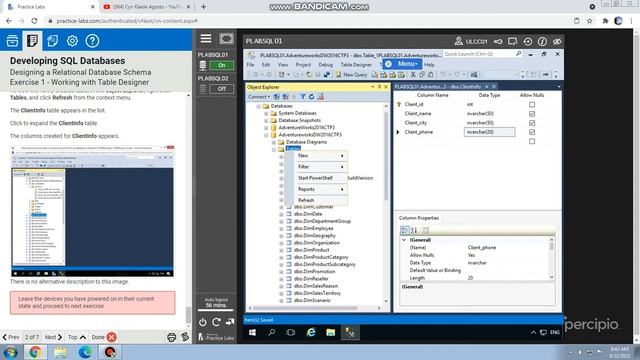Click the power icon in device panel
The height and width of the screenshot is (360, 640).
[202, 322]
